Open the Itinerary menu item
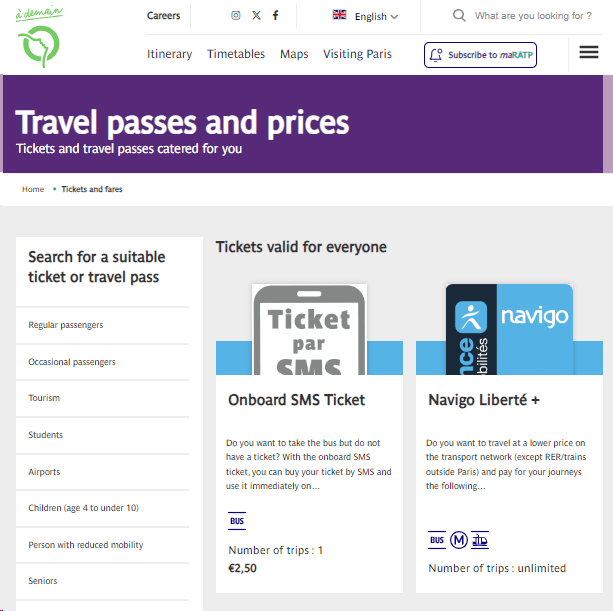The image size is (613, 611). pyautogui.click(x=169, y=54)
